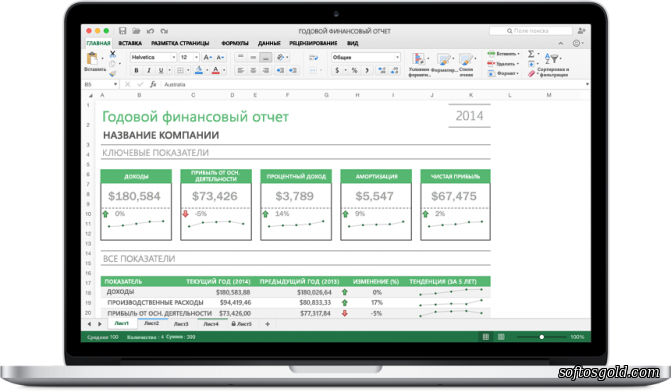Switch to the ФОРМУЛЫ ribbon tab
The height and width of the screenshot is (392, 671).
coord(235,43)
